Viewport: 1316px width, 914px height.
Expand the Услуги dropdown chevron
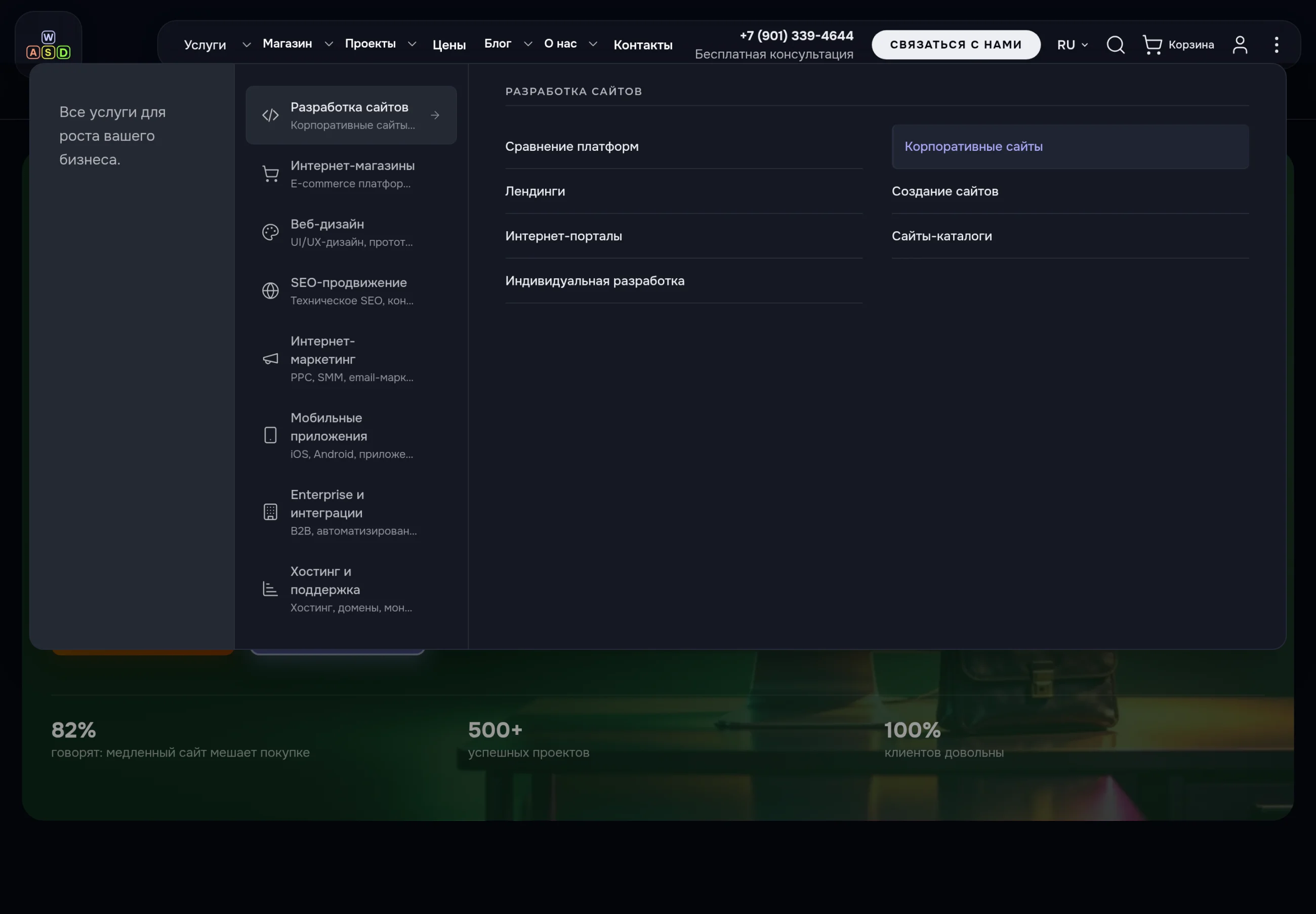point(246,45)
